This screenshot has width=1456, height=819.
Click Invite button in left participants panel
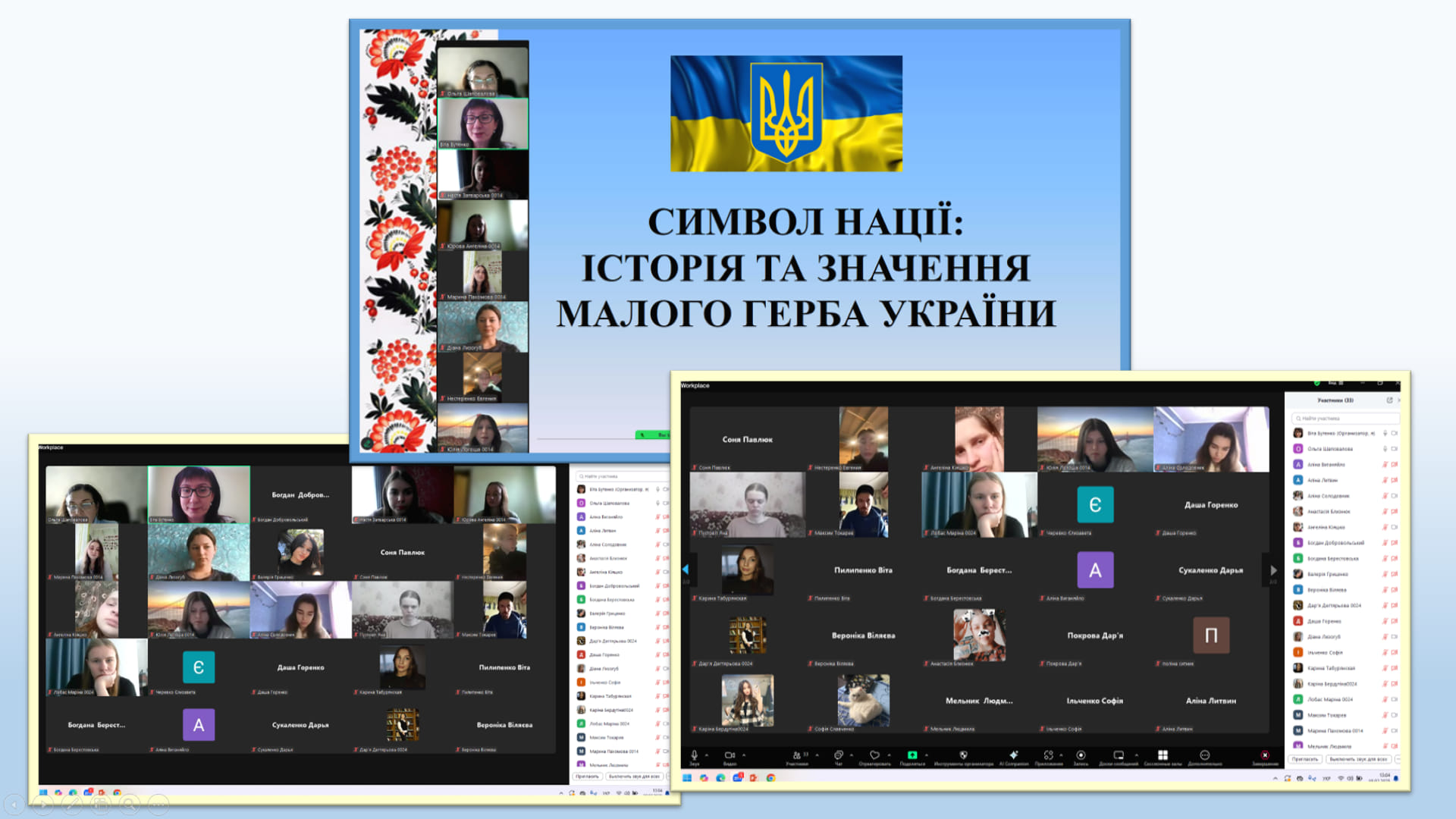[x=587, y=777]
